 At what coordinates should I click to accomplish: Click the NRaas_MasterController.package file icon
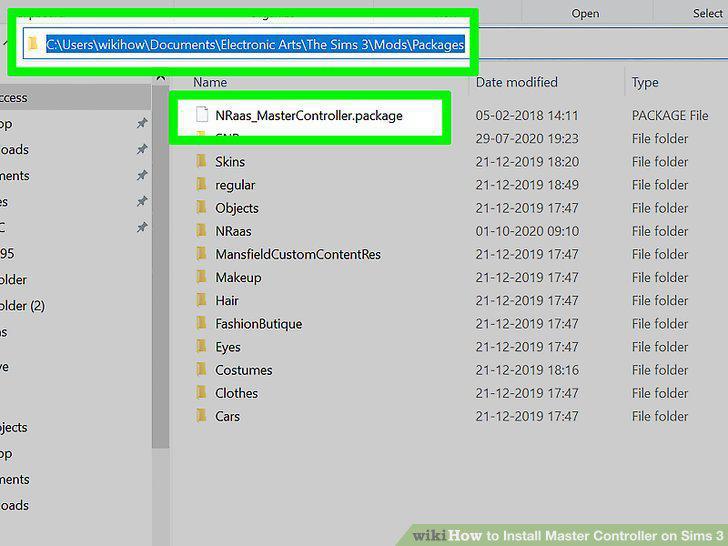[202, 114]
